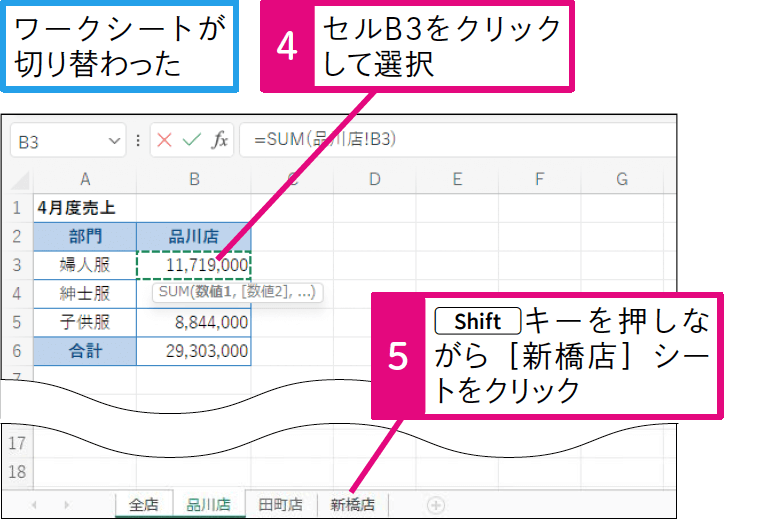Viewport: 783px width, 519px height.
Task: Select row 5 header
Action: tap(17, 323)
